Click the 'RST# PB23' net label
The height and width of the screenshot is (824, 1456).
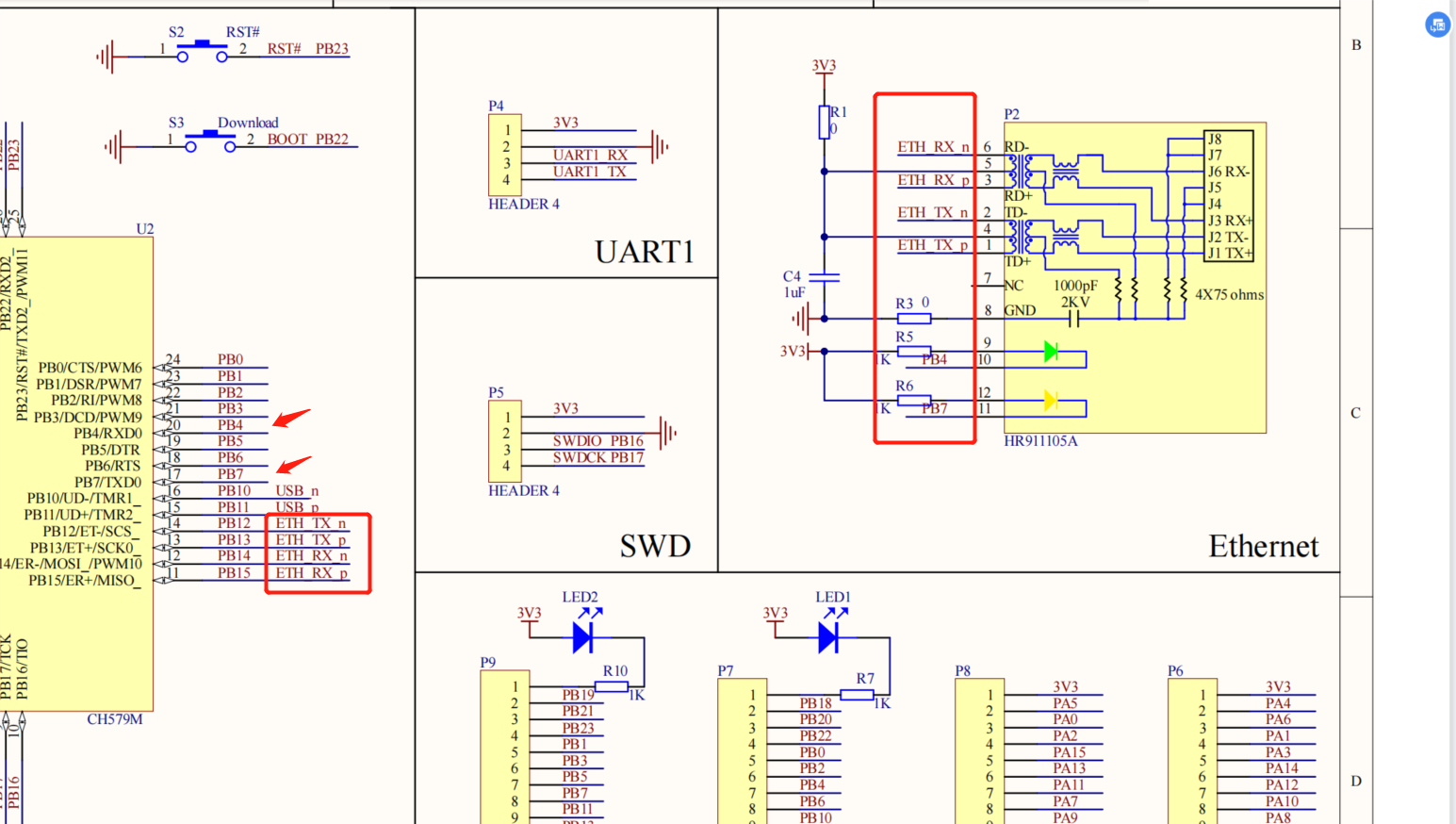[308, 49]
